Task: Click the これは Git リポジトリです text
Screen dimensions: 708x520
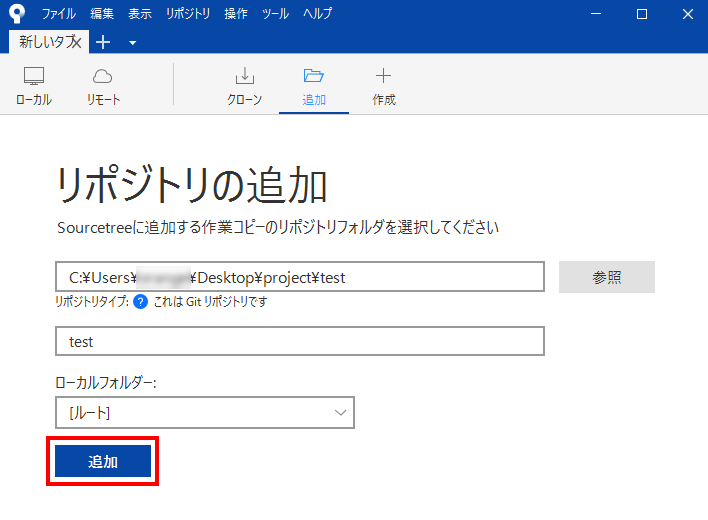Action: (x=210, y=302)
